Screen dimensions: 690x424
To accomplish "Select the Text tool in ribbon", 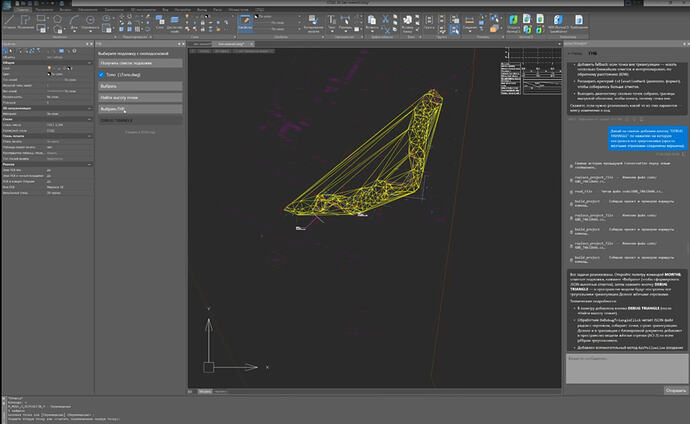I will click(331, 21).
